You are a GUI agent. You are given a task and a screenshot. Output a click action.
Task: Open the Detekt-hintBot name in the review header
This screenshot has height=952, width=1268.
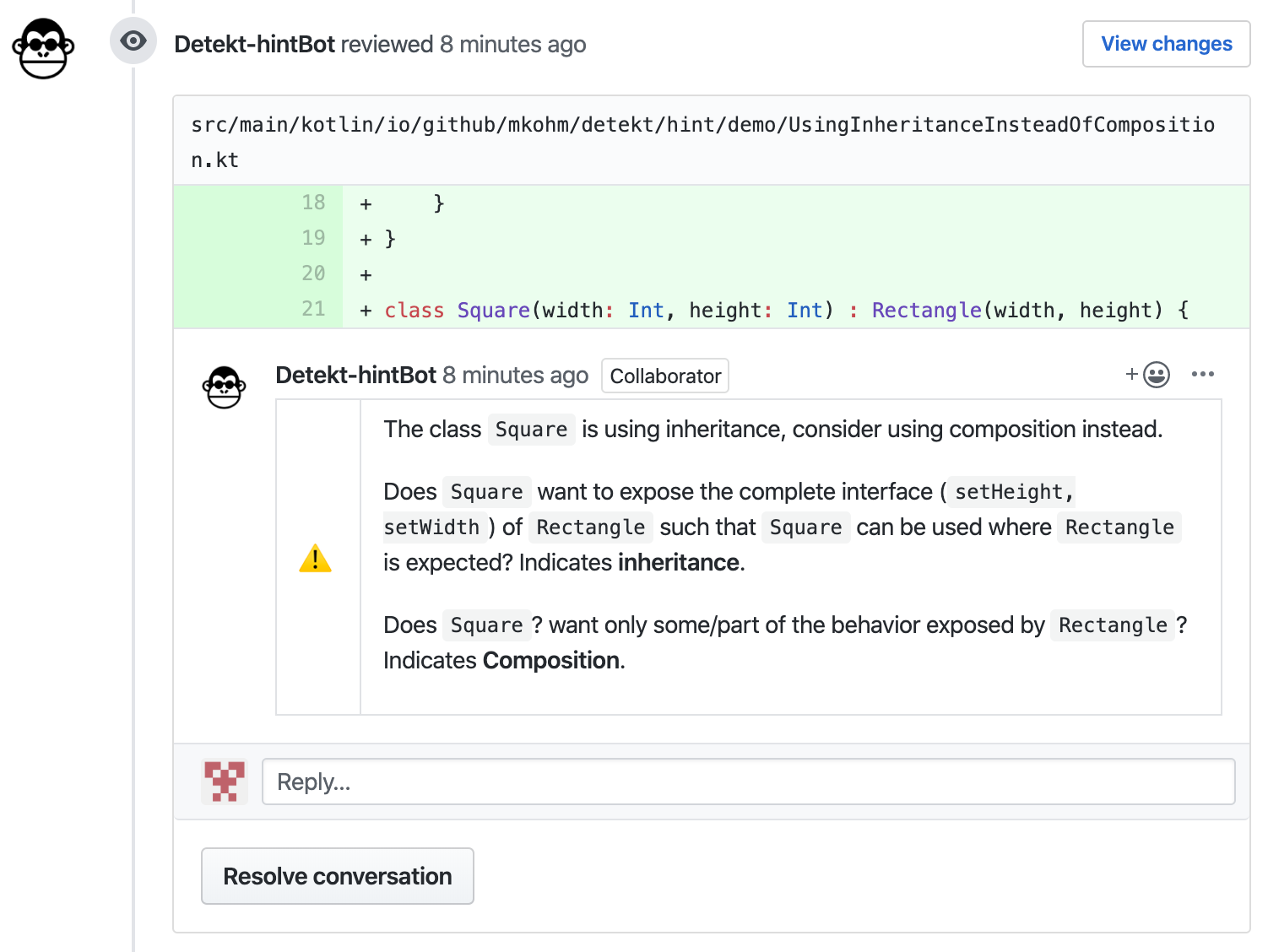tap(254, 44)
